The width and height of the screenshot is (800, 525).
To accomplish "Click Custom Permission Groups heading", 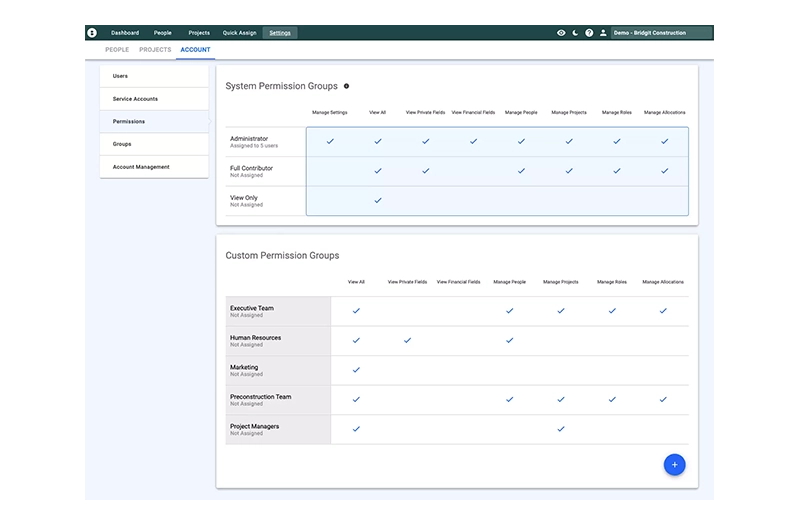I will point(282,256).
